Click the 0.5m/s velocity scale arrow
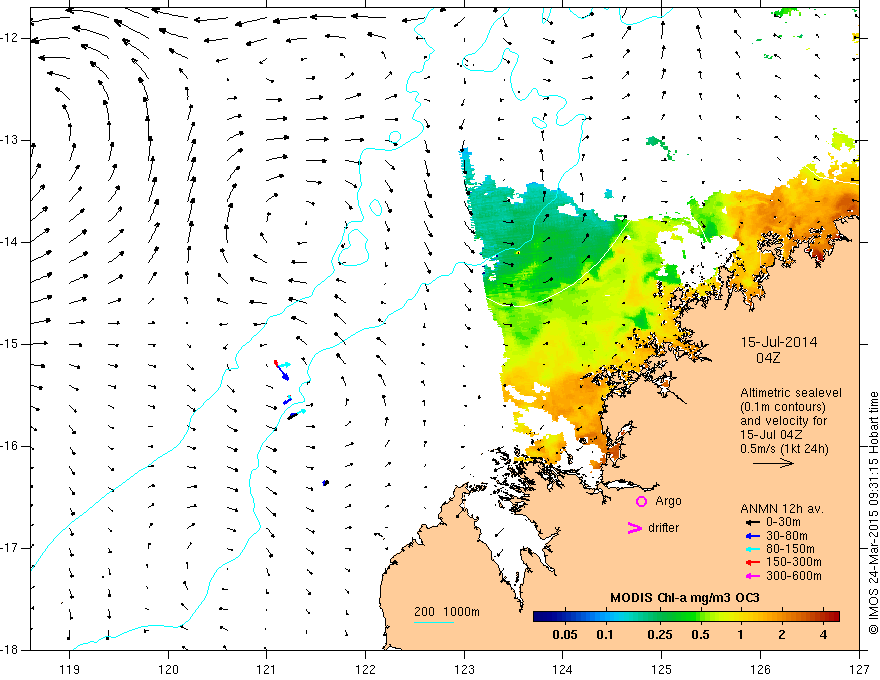The height and width of the screenshot is (680, 880). pyautogui.click(x=773, y=463)
